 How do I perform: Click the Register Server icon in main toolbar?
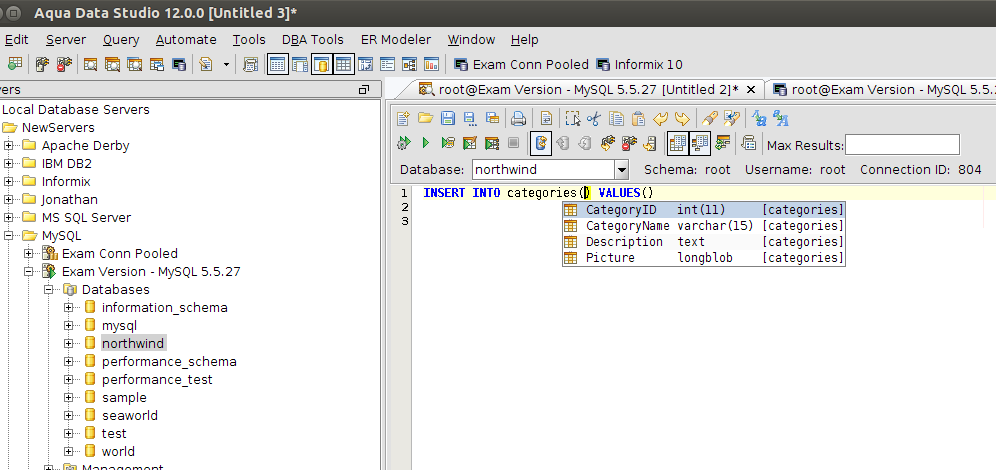[15, 64]
